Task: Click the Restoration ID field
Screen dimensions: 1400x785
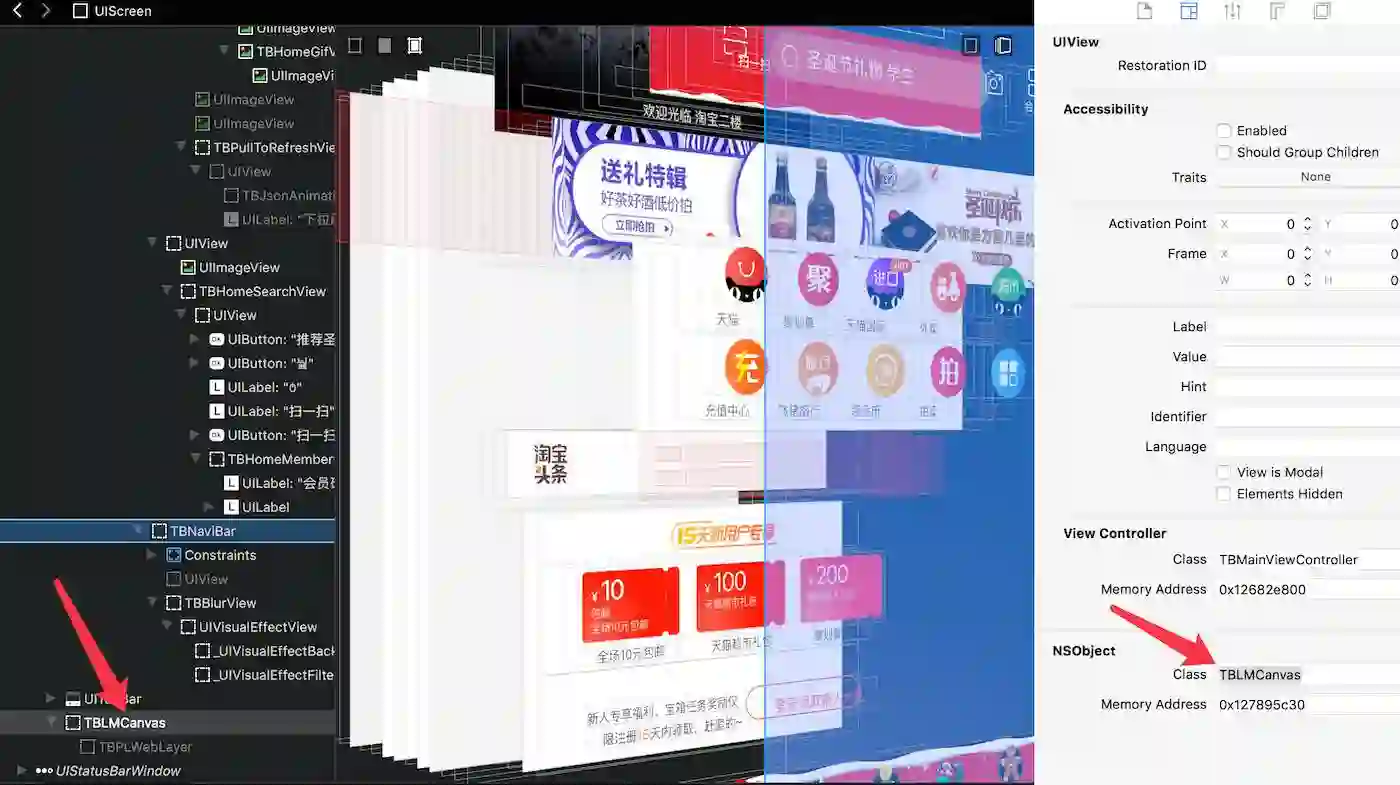Action: click(1308, 66)
